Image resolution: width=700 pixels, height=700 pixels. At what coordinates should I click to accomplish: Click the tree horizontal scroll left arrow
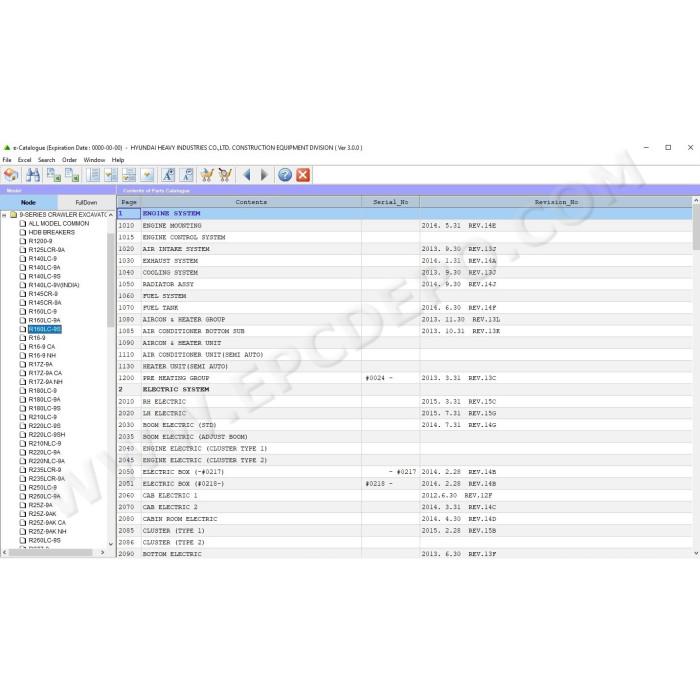coord(4,552)
